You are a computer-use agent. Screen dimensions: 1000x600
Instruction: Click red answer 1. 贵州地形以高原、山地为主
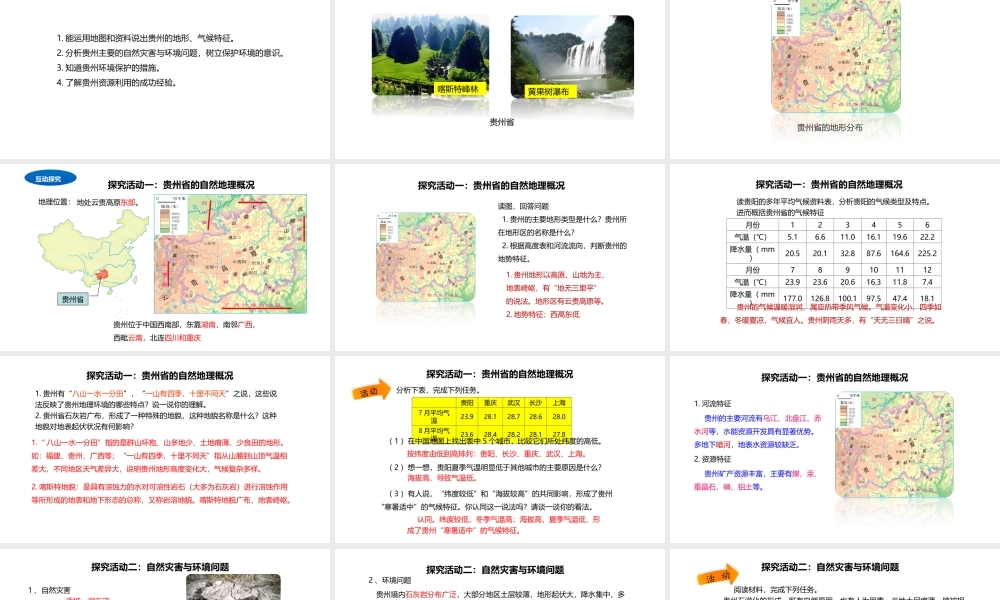click(x=555, y=288)
